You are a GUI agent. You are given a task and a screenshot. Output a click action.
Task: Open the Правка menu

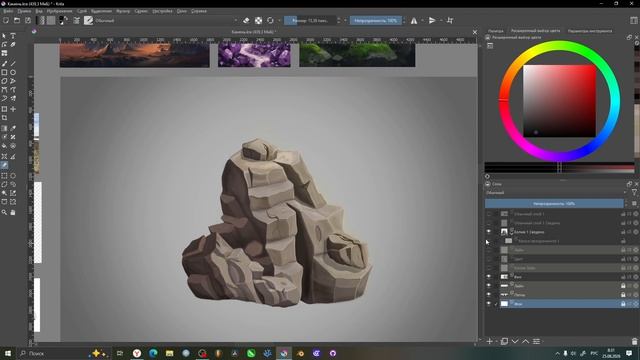24,11
